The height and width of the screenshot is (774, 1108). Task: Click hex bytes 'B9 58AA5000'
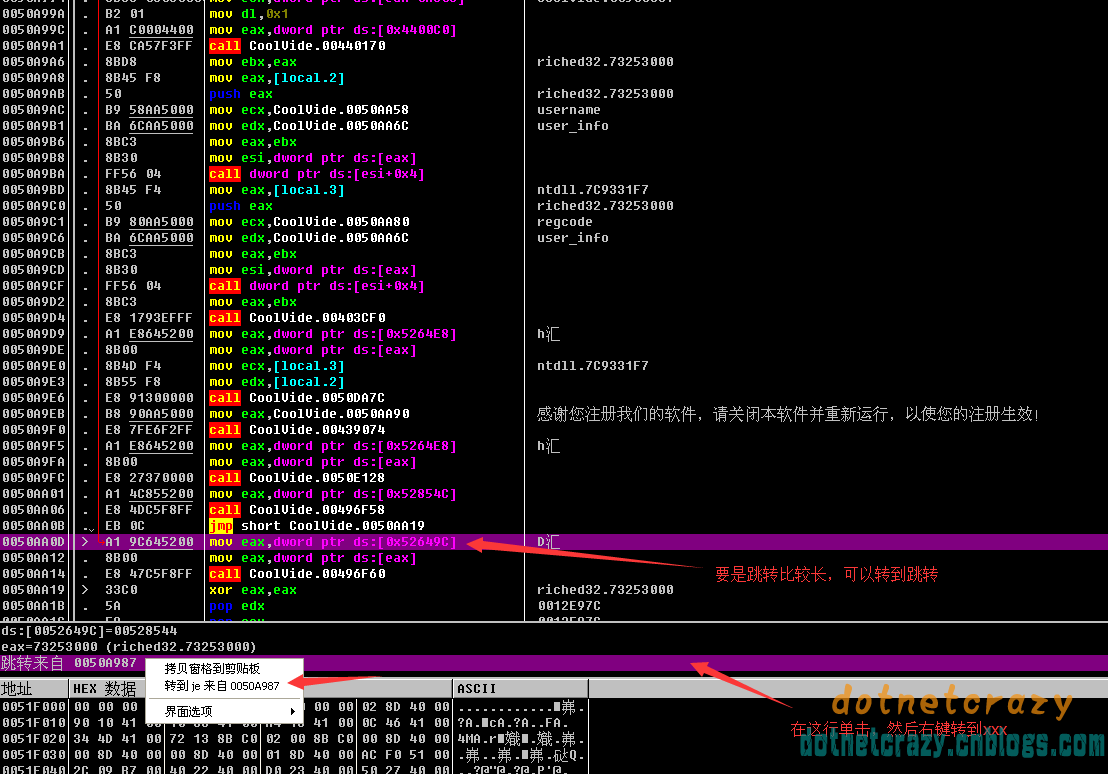tap(149, 110)
